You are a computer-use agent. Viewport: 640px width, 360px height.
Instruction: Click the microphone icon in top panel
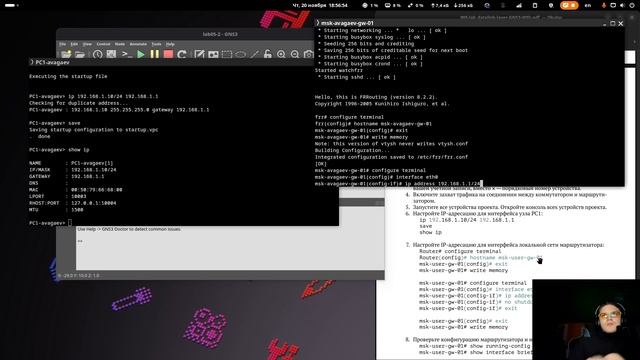pos(604,5)
